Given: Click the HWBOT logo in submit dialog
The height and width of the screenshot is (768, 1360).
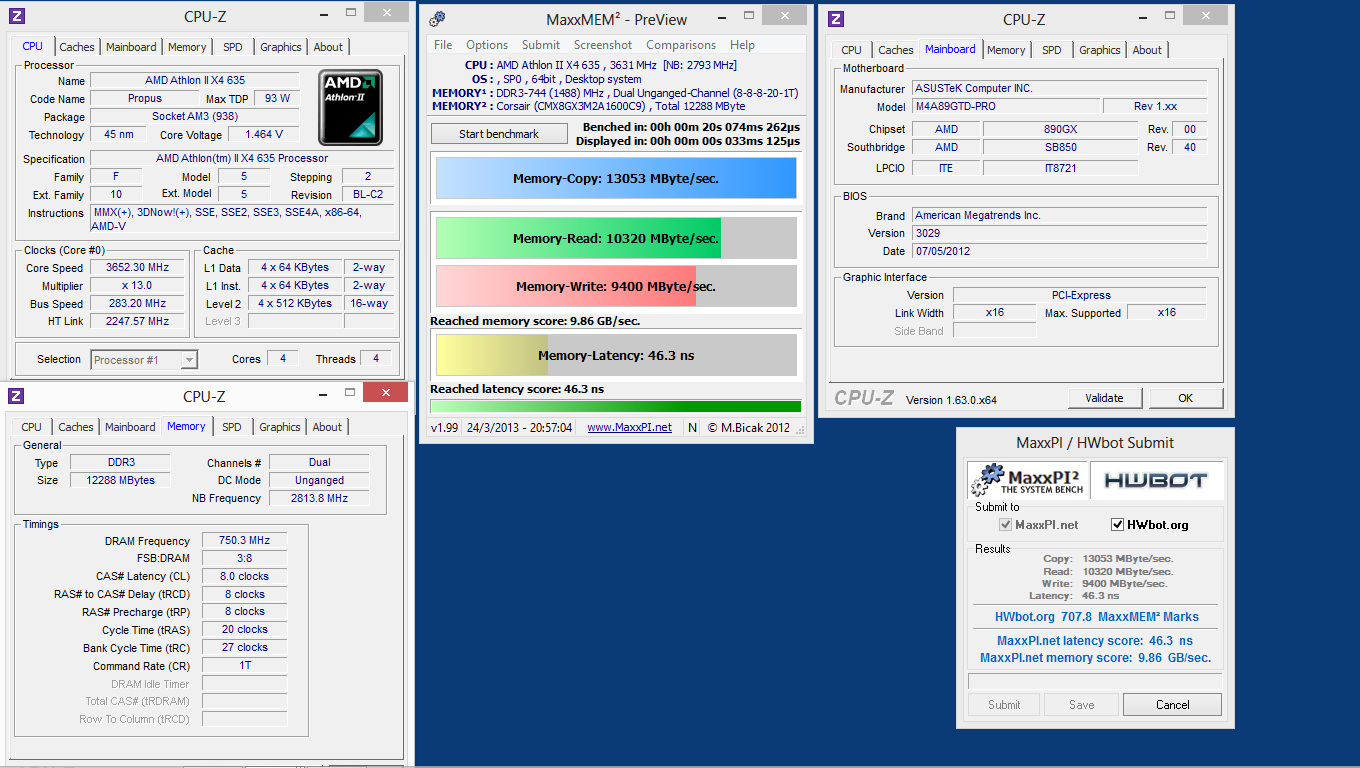Looking at the screenshot, I should 1156,480.
